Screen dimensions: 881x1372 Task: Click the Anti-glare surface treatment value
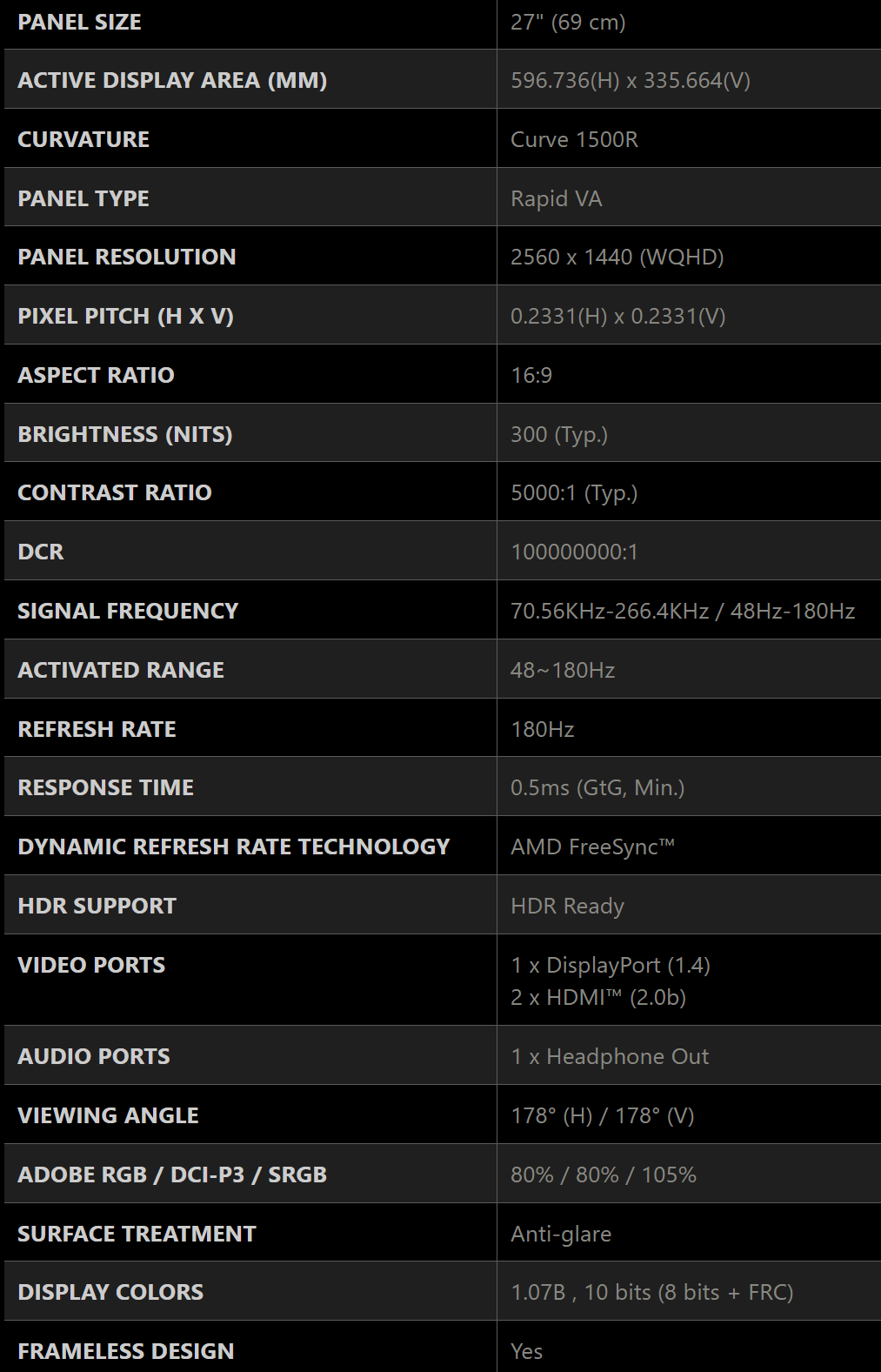pyautogui.click(x=561, y=1234)
